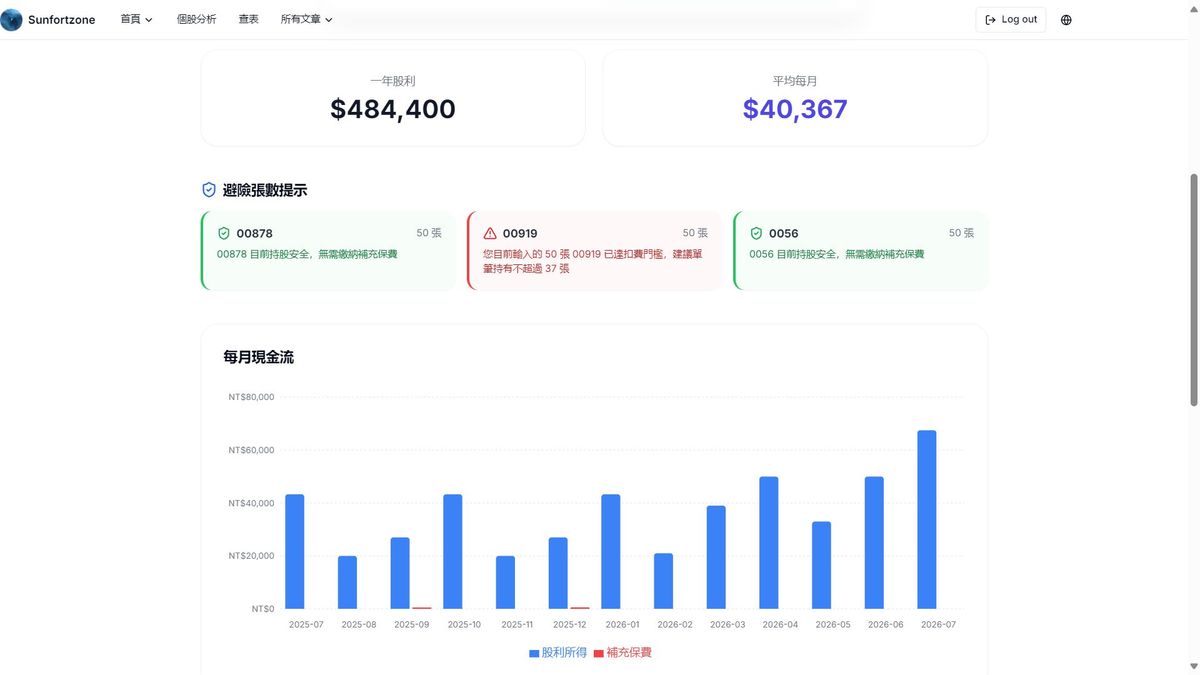1200x675 pixels.
Task: Click the 00878 目前持股安全 message
Action: 307,254
